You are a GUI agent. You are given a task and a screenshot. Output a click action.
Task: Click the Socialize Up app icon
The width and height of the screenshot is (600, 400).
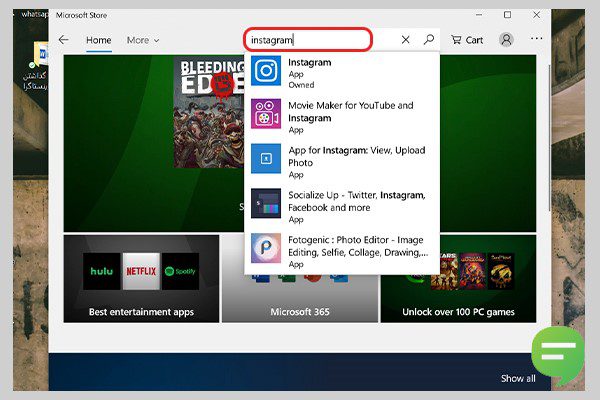pos(266,203)
